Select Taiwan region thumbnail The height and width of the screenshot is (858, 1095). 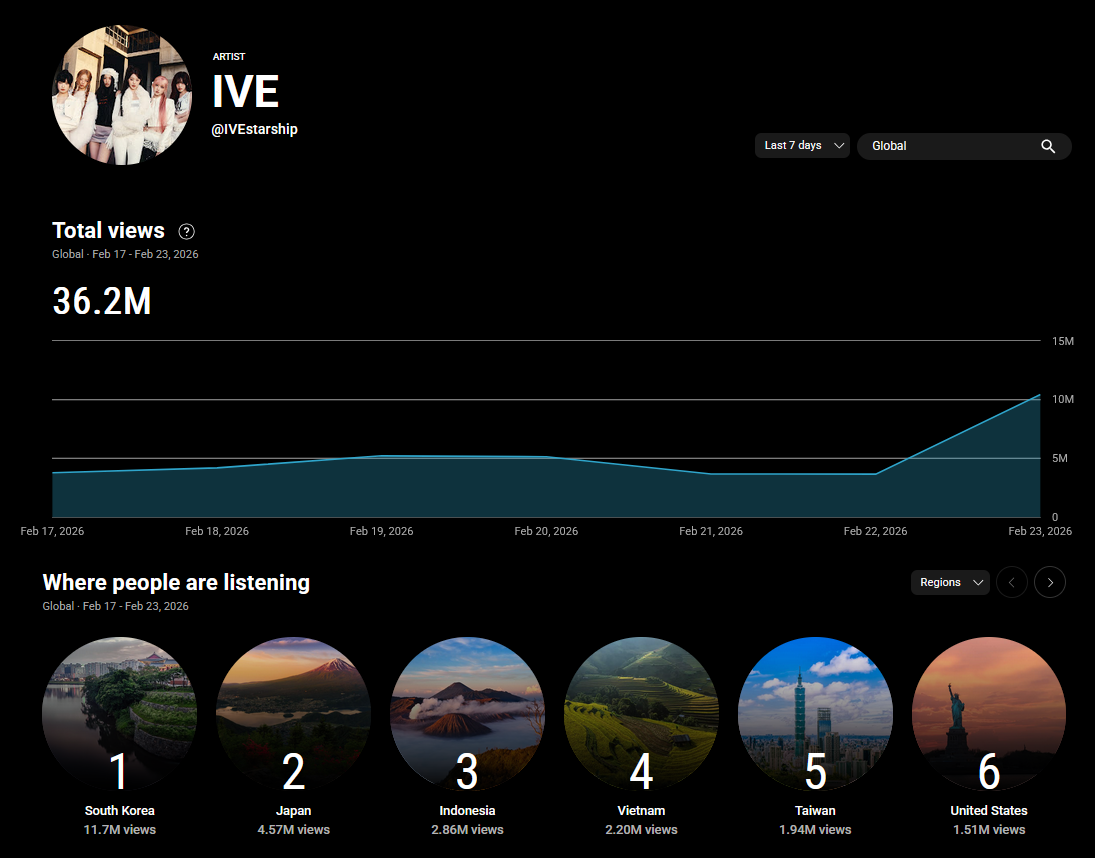(815, 713)
